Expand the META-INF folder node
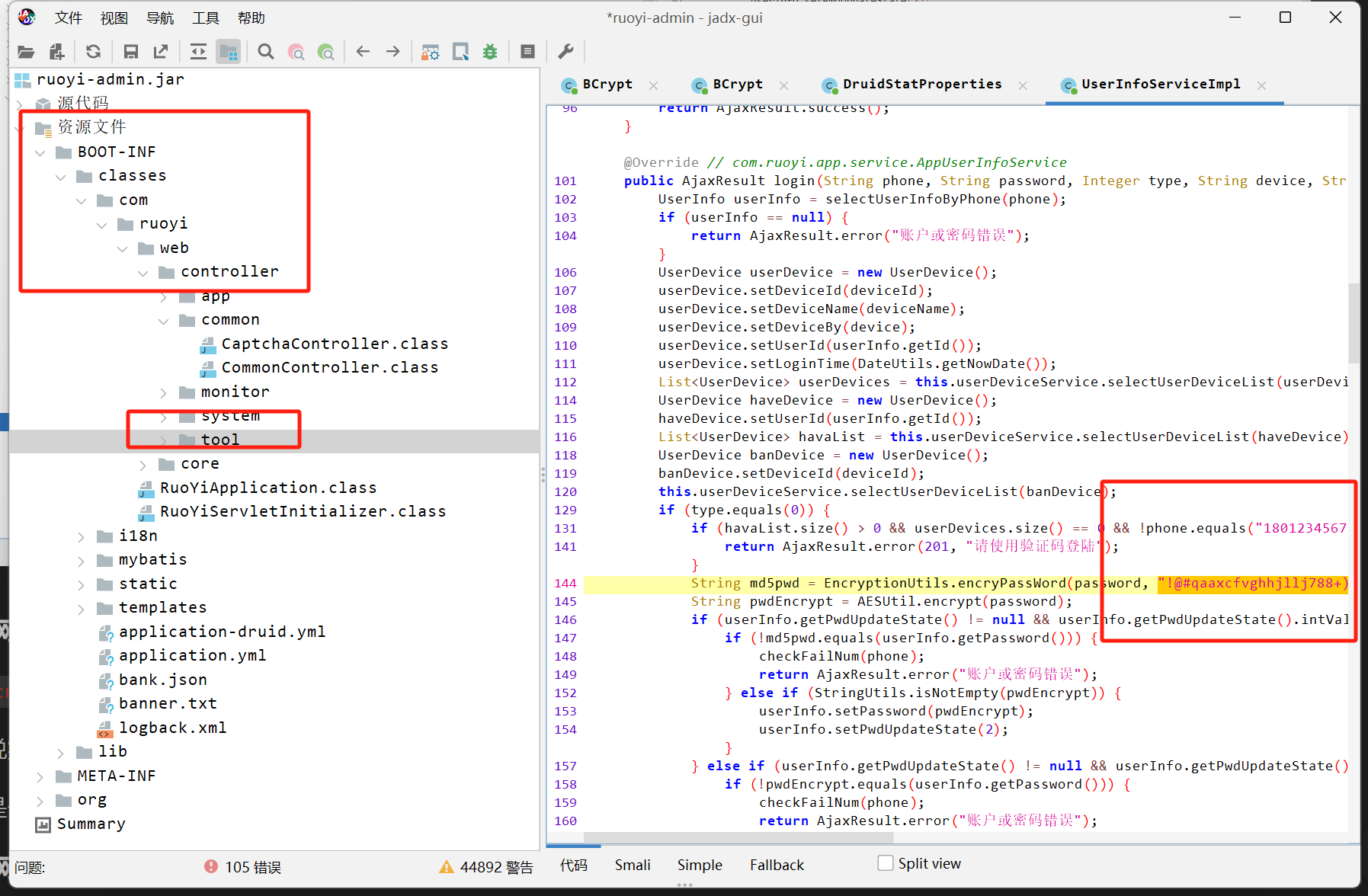This screenshot has height=896, width=1368. (40, 776)
